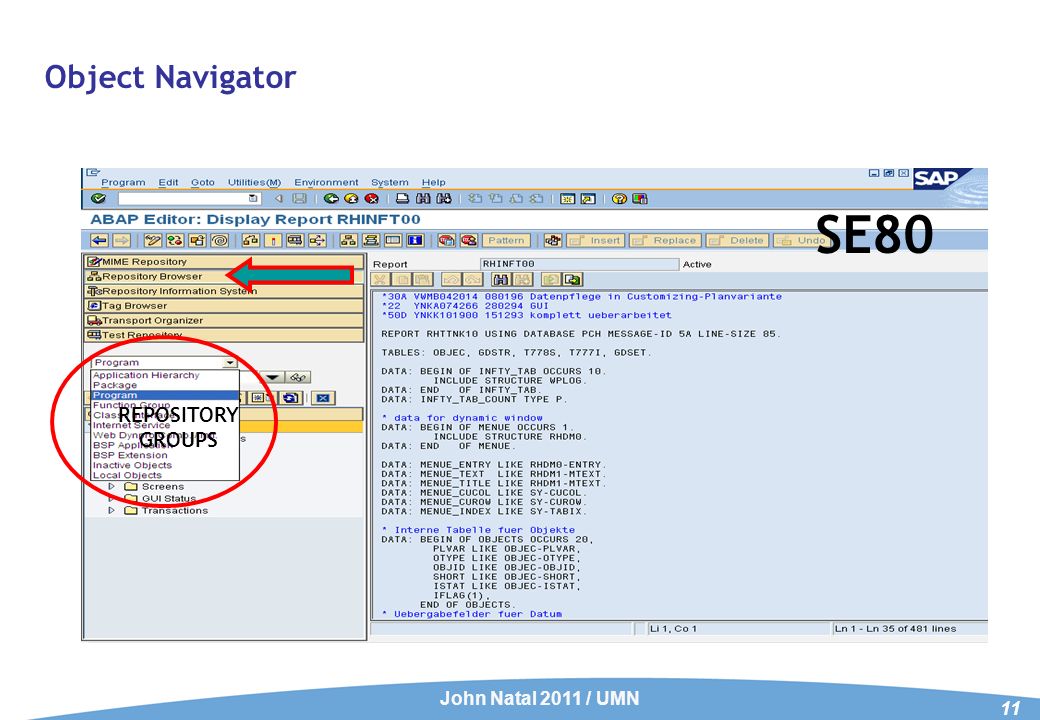The width and height of the screenshot is (1040, 720).
Task: Click the refresh object list icon
Action: click(291, 398)
